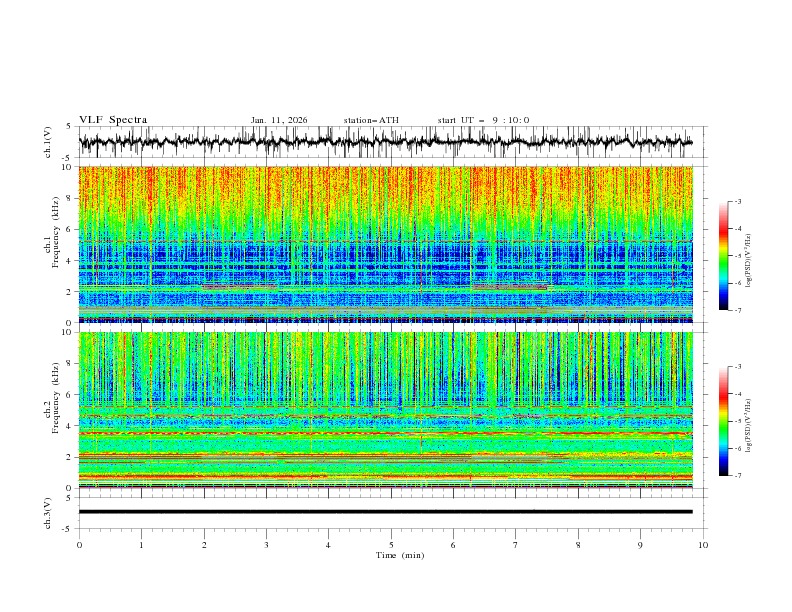Click the ch.2 spectrogram color scale bar
Viewport: 792px width, 612px height.
click(723, 421)
